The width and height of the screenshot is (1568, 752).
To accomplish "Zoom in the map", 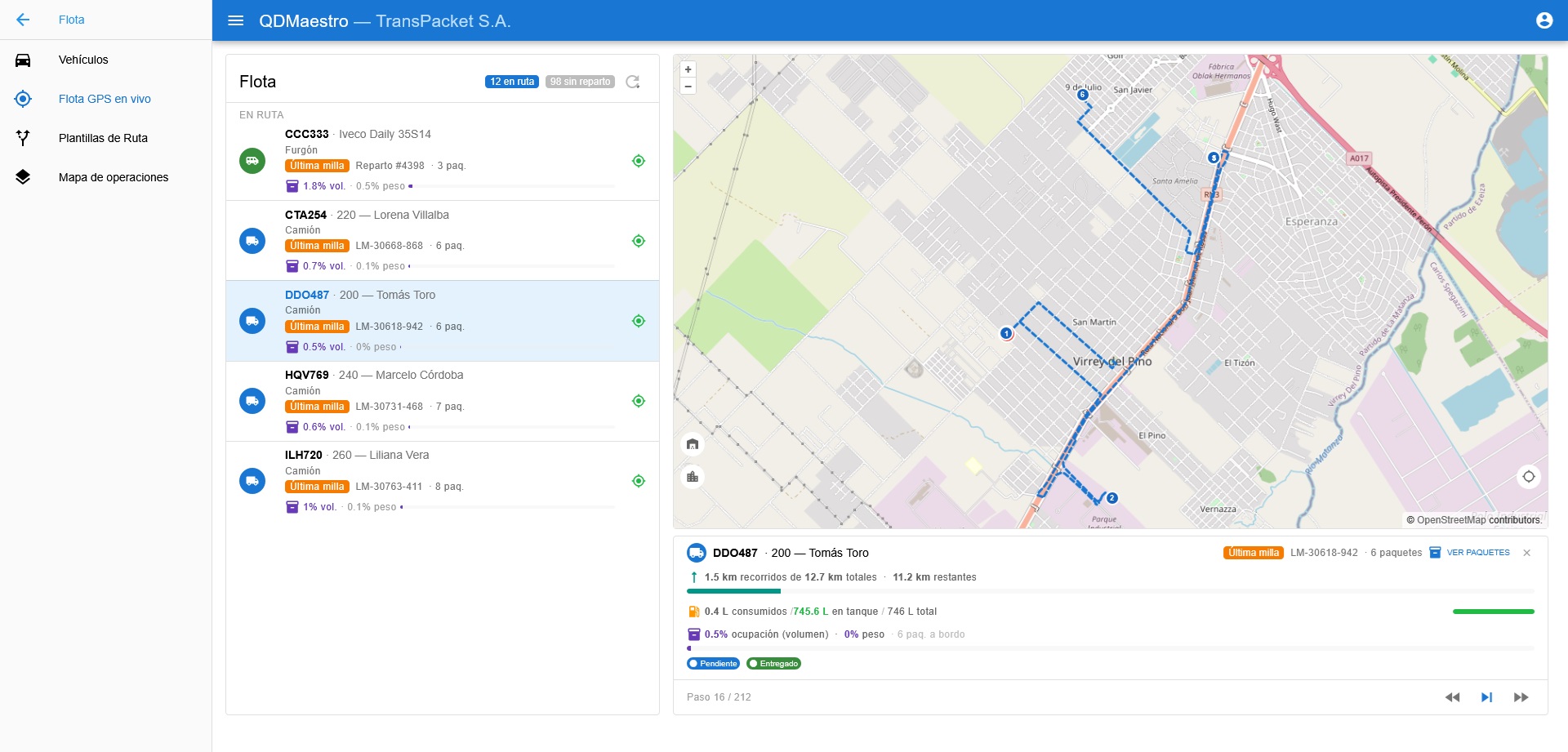I will [x=688, y=69].
